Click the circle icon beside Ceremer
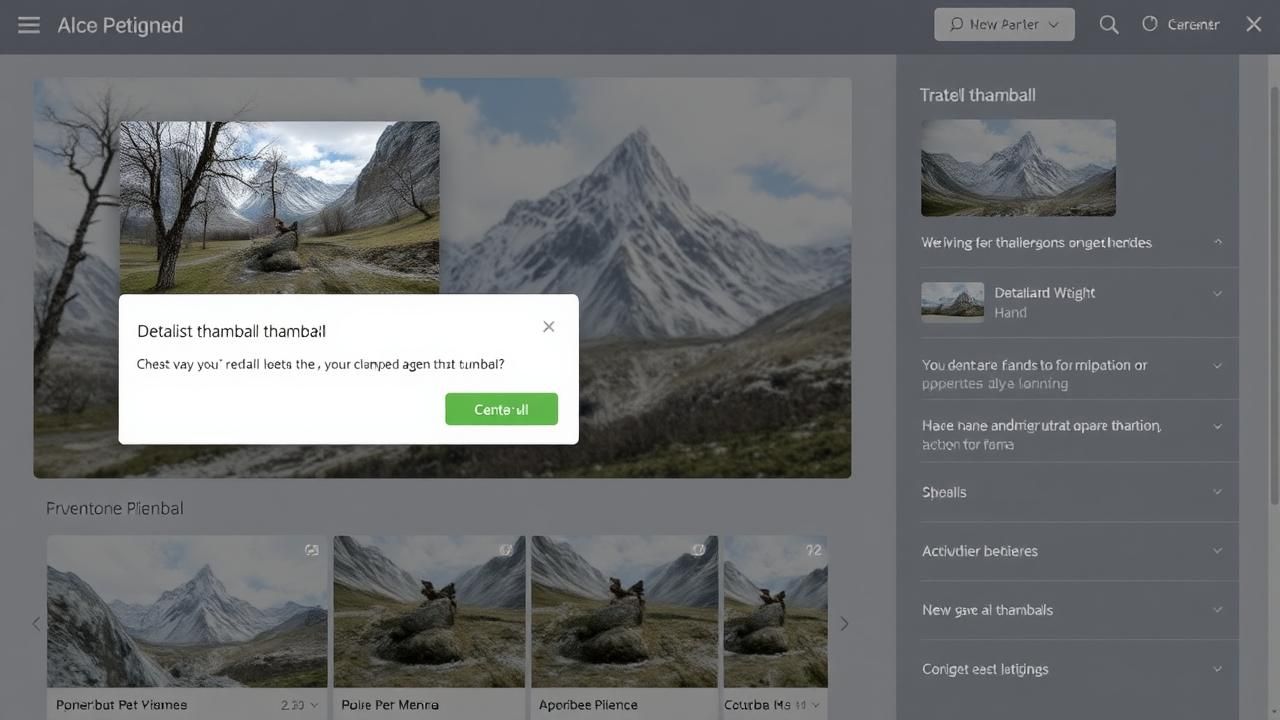 [x=1150, y=24]
